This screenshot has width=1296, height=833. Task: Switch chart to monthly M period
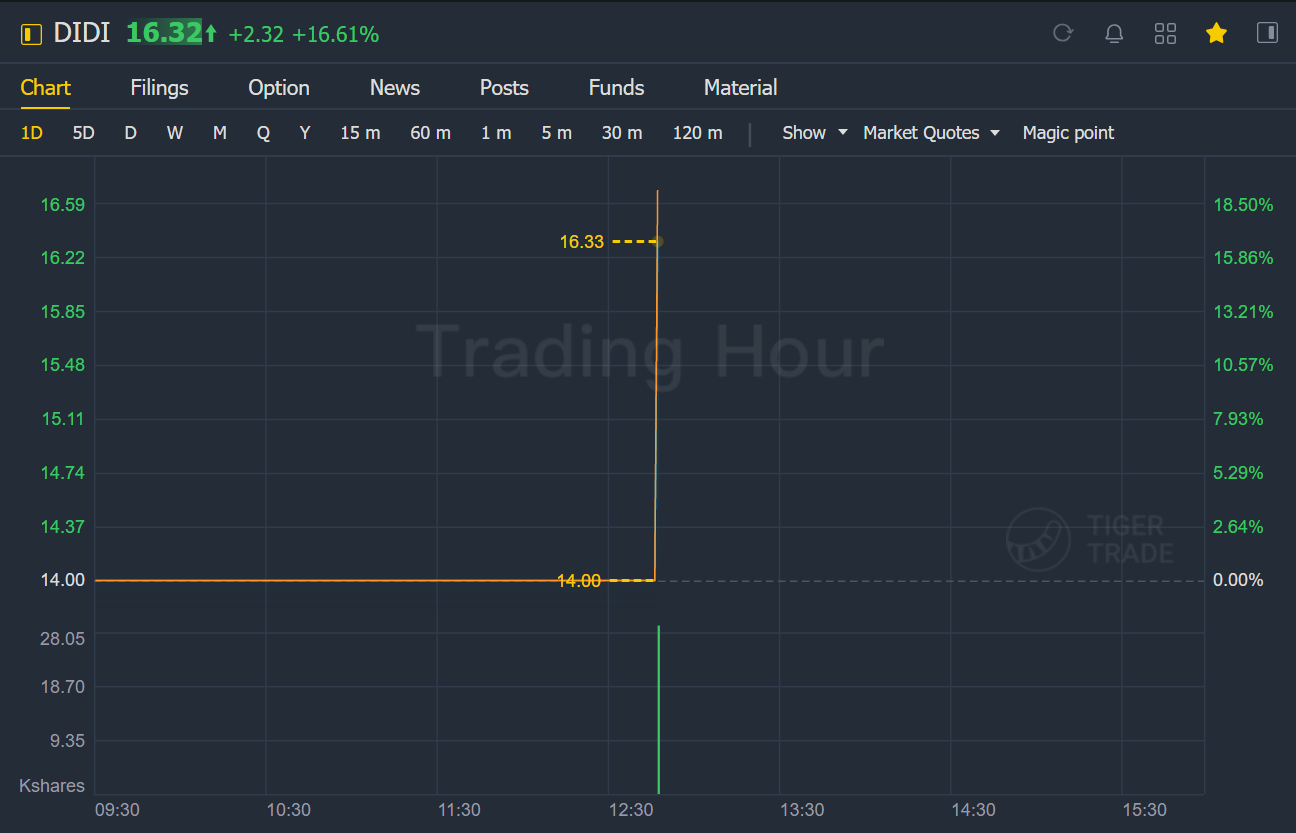pos(220,133)
